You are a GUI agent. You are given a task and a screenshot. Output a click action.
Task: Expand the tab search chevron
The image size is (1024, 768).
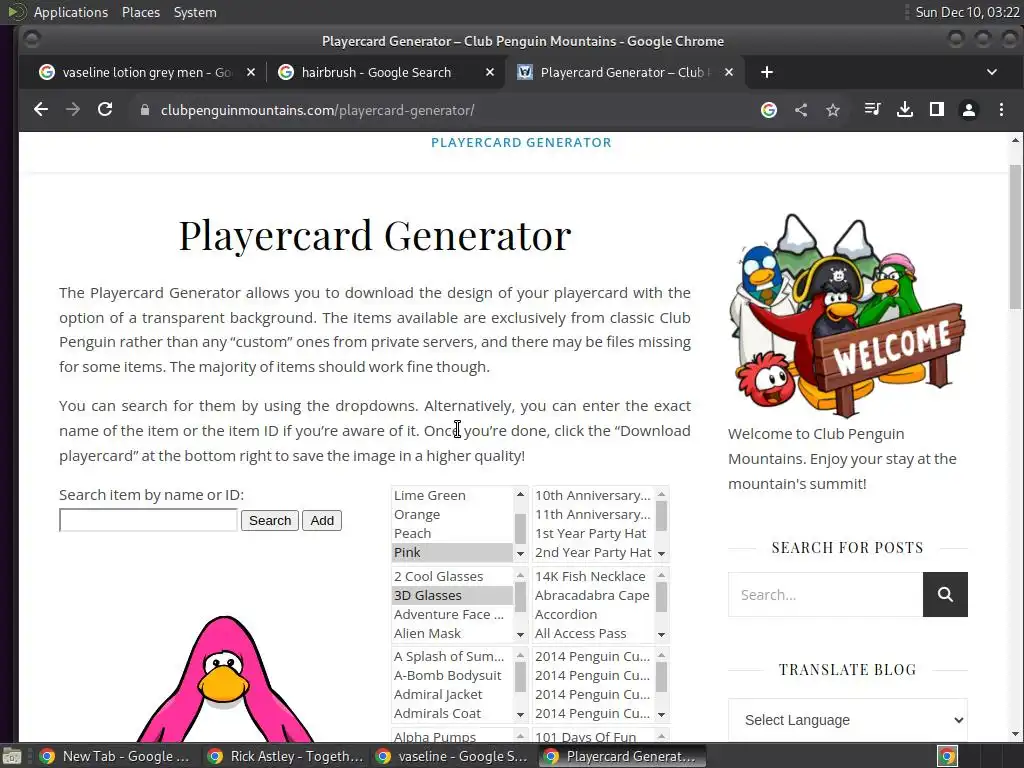pos(992,72)
